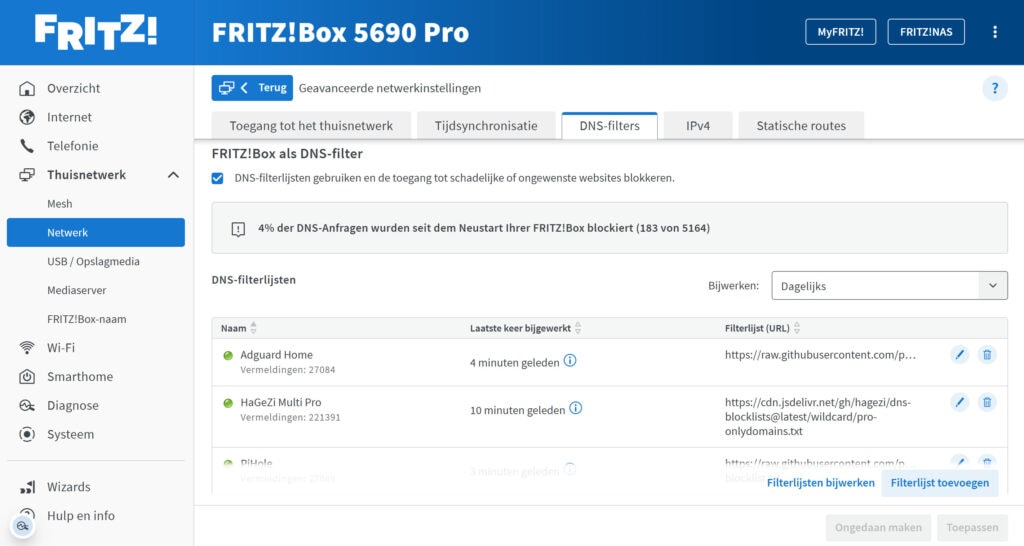Click the FRITZ!NAS button
Screen dimensions: 1024x546
pos(926,32)
